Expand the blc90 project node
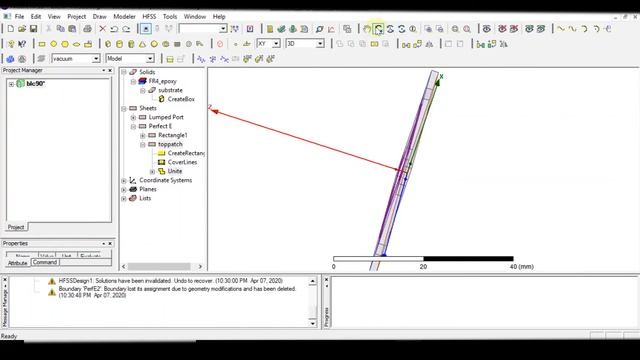Image resolution: width=640 pixels, height=360 pixels. pyautogui.click(x=11, y=84)
